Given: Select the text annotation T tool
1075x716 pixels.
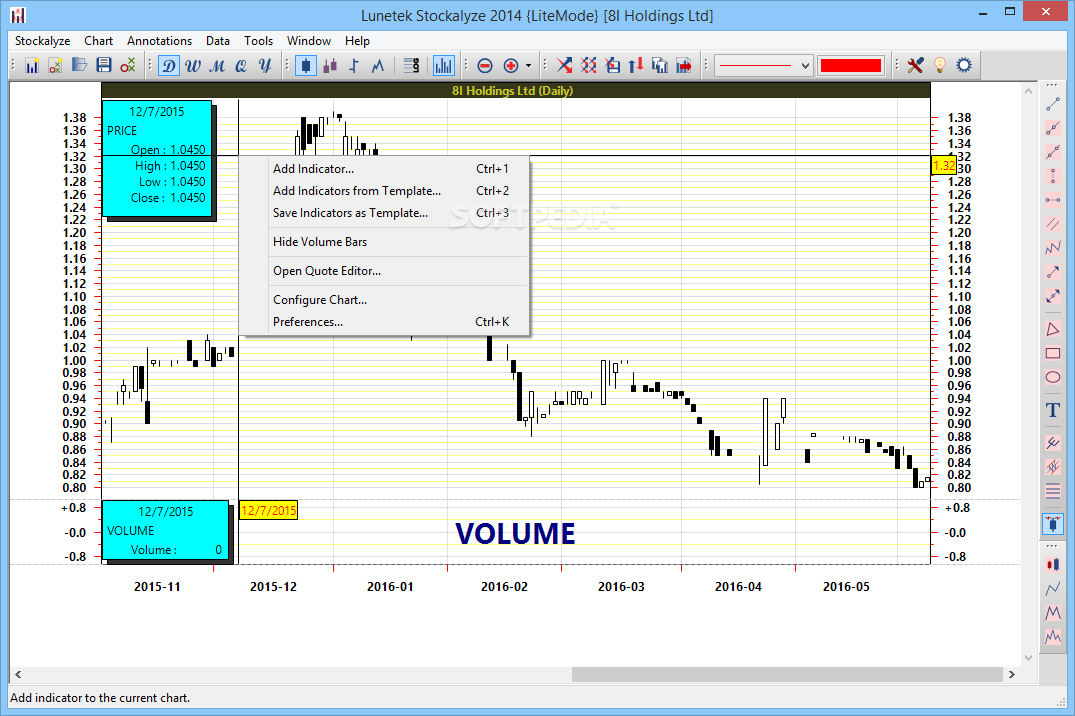Looking at the screenshot, I should pyautogui.click(x=1053, y=410).
